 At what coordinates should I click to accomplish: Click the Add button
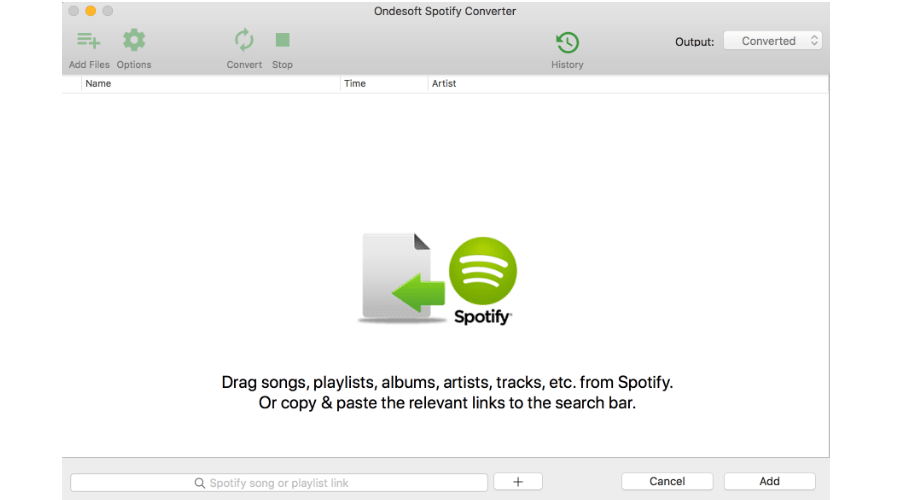769,481
